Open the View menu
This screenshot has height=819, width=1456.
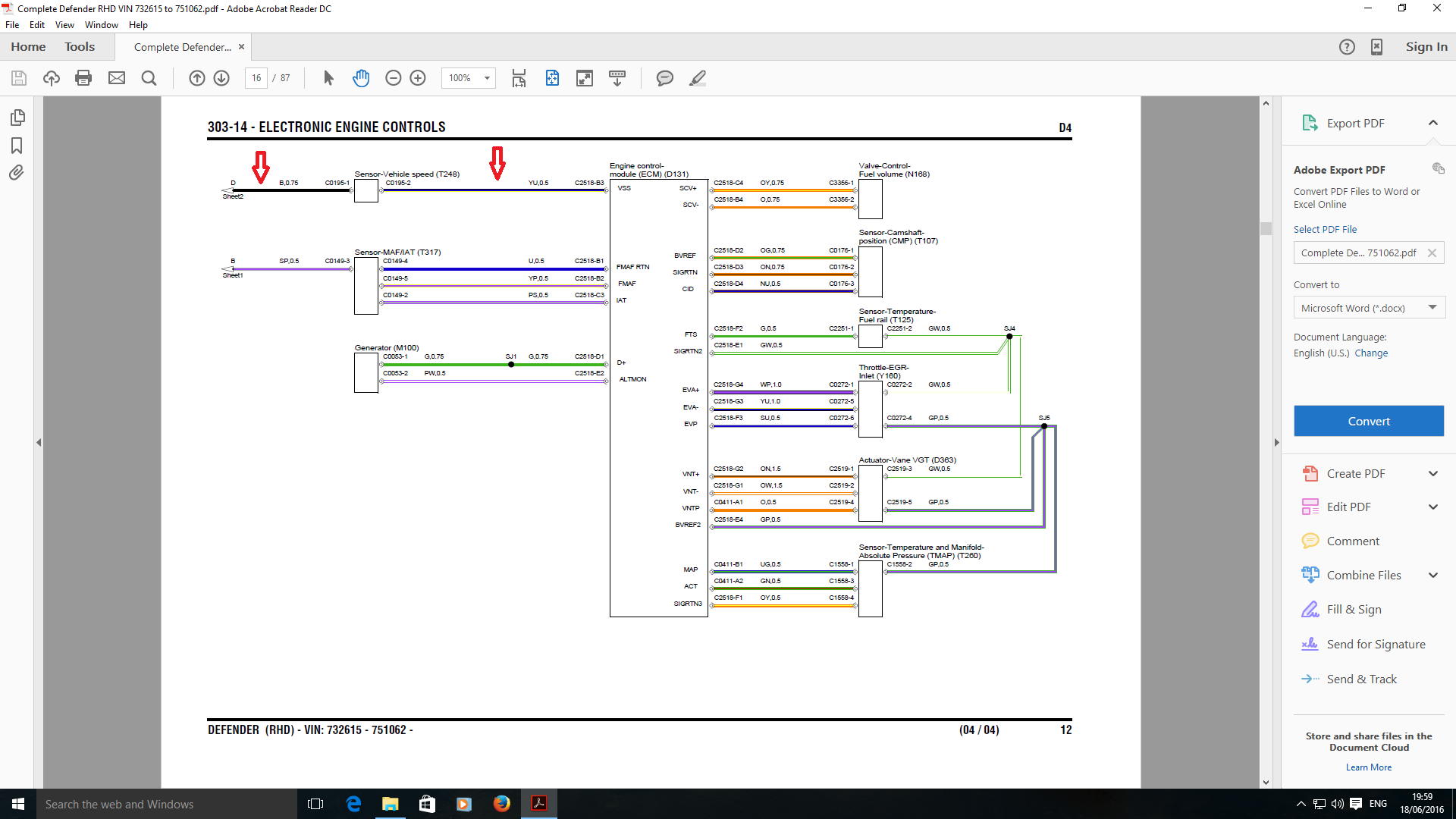[x=64, y=25]
